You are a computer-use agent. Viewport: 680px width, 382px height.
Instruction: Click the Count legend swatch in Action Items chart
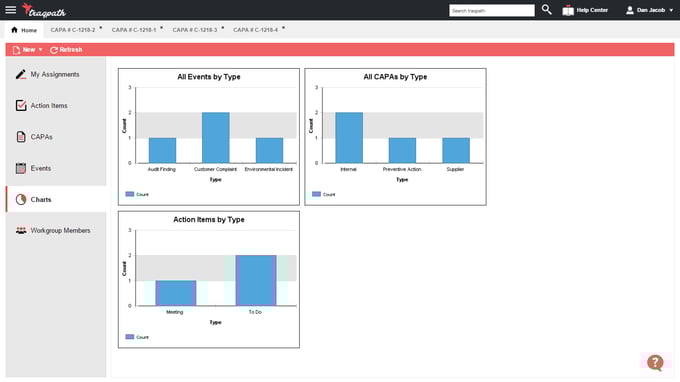(x=130, y=337)
